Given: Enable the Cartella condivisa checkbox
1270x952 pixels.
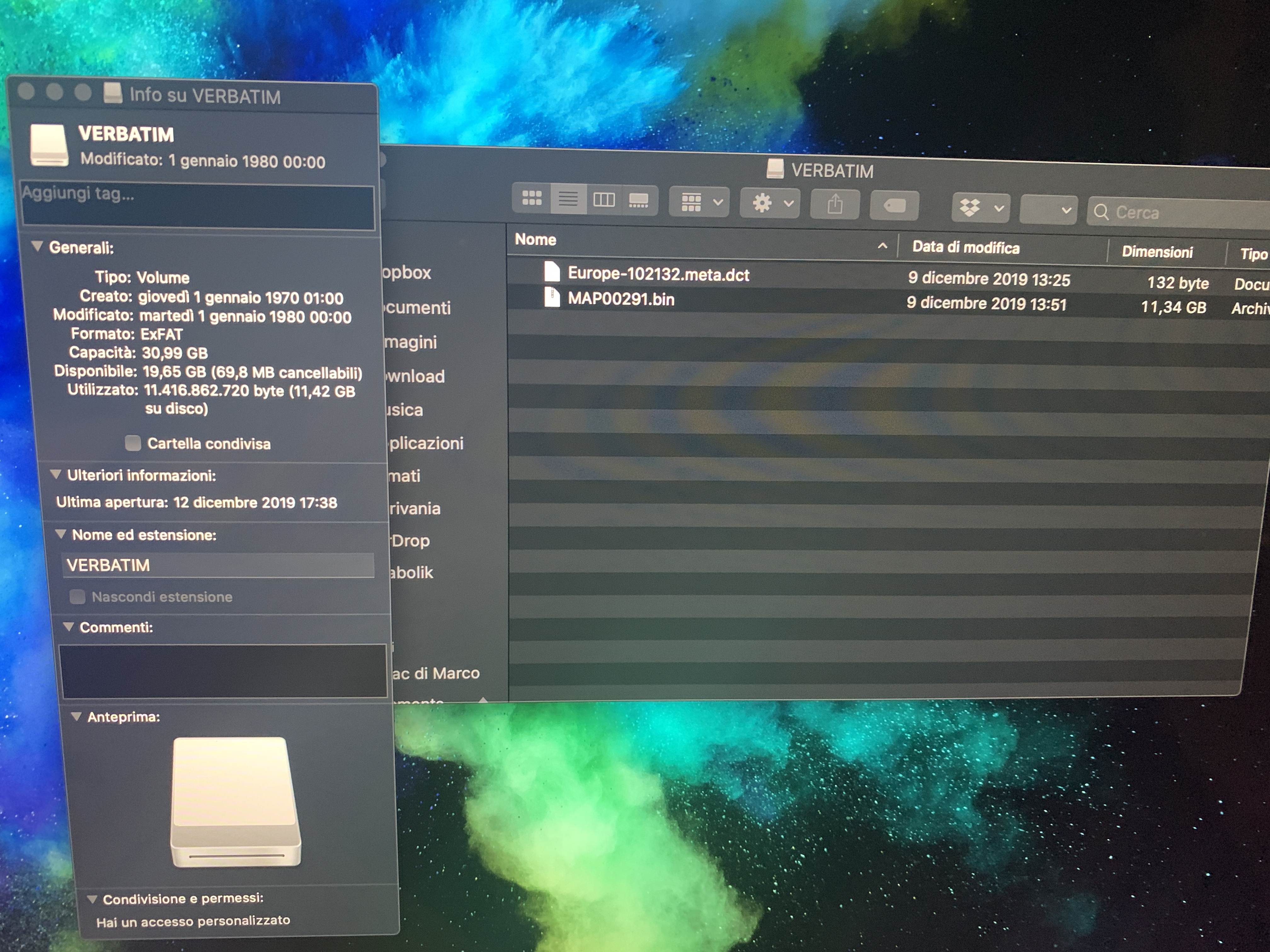Looking at the screenshot, I should [133, 443].
